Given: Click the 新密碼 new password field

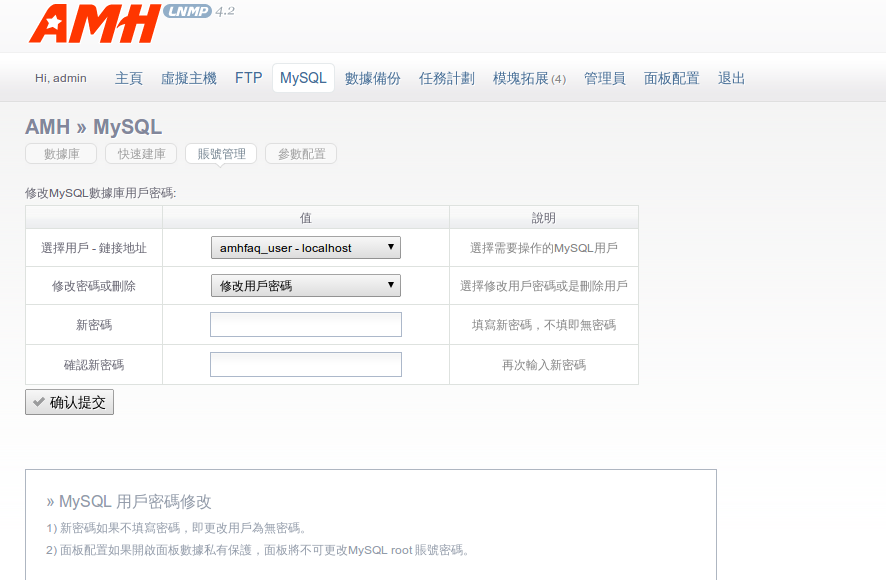Looking at the screenshot, I should tap(305, 325).
